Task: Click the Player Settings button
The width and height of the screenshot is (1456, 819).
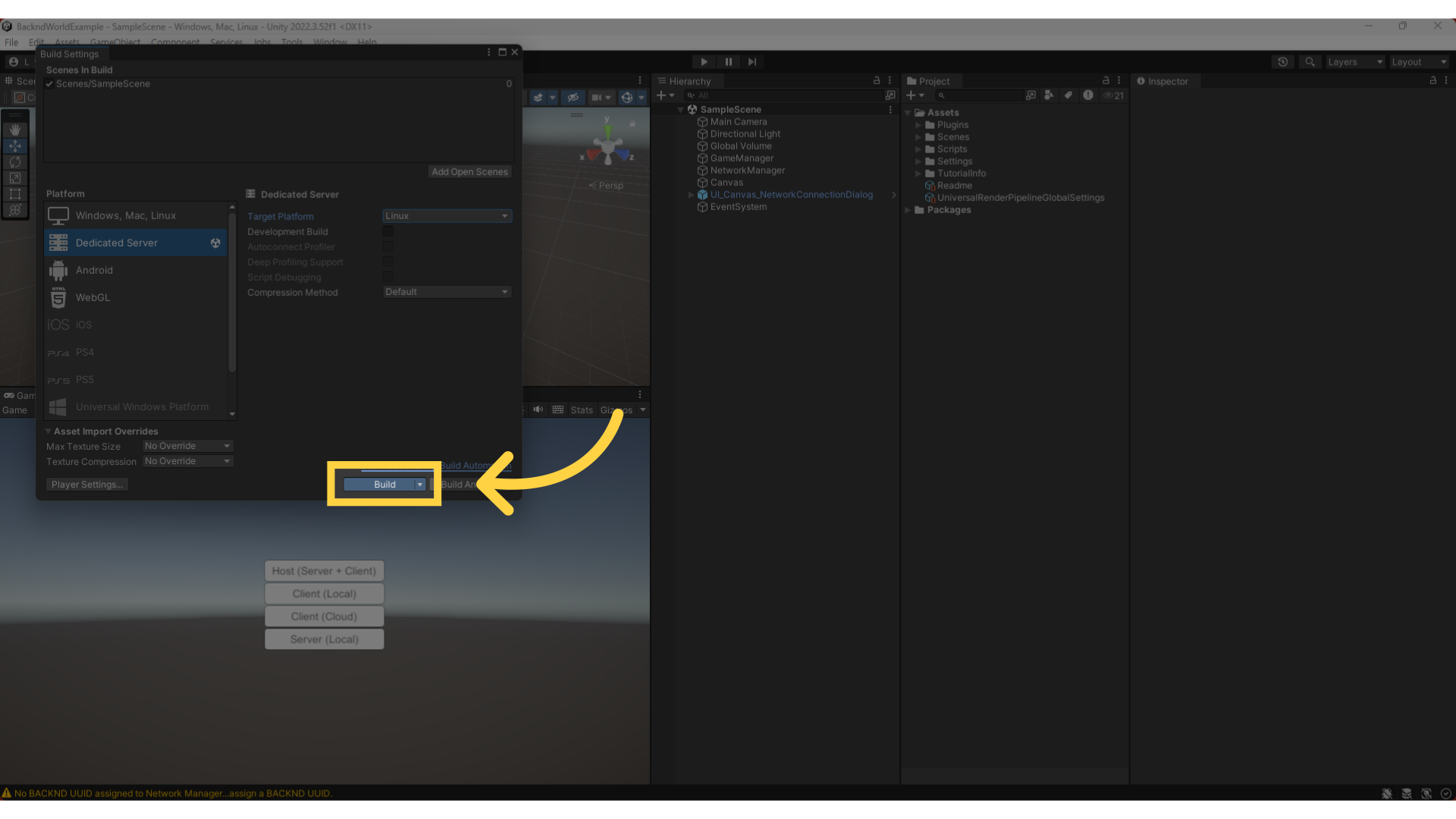Action: click(x=87, y=484)
